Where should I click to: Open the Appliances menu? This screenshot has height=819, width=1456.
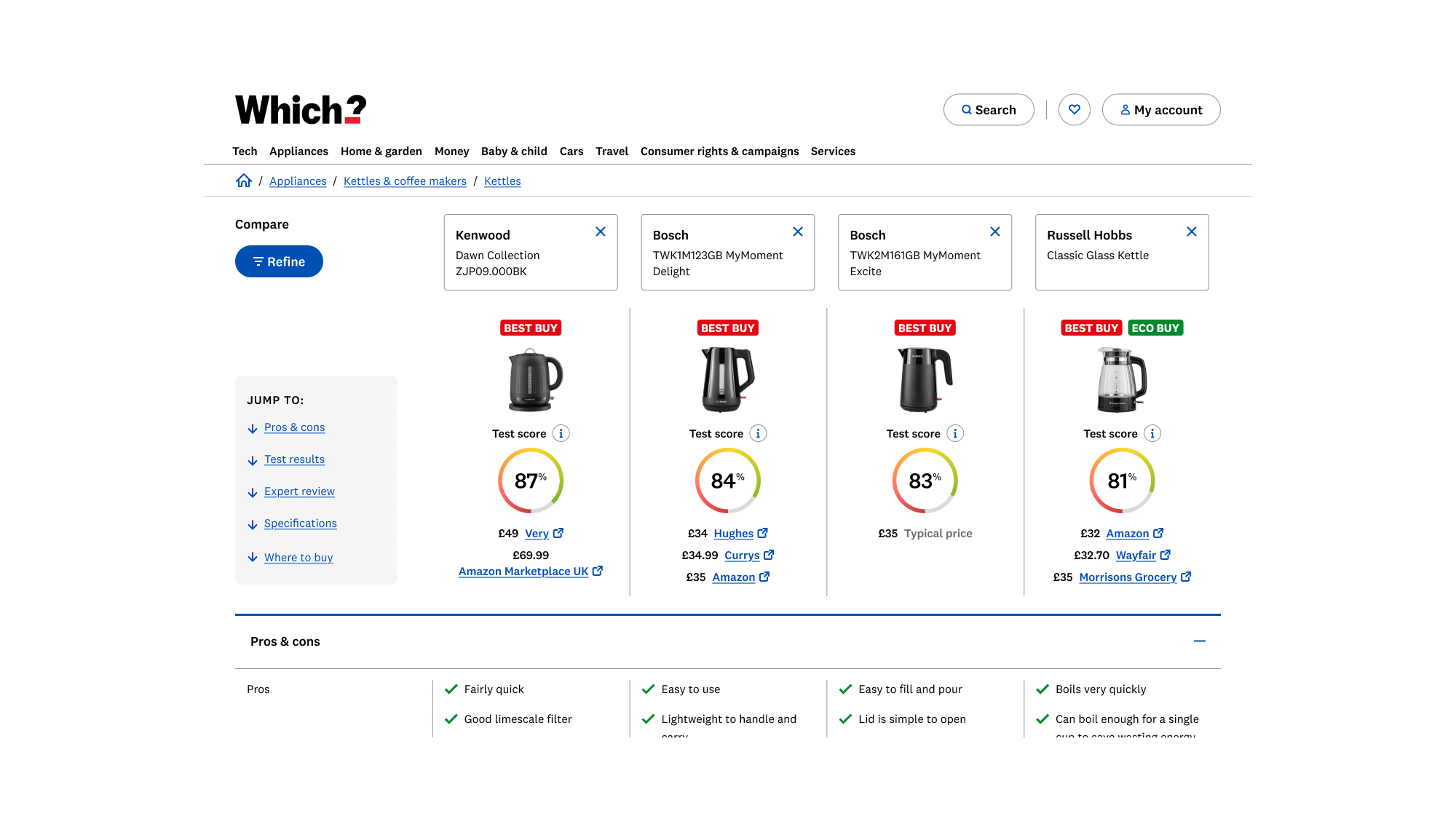pos(298,151)
